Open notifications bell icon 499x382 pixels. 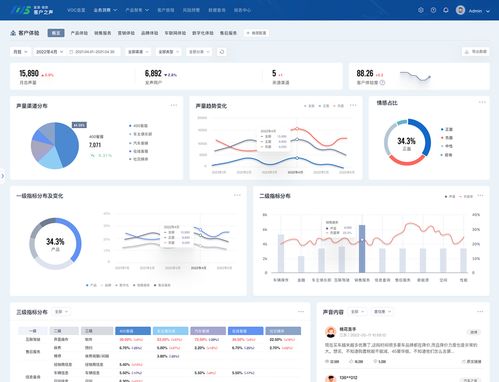(446, 10)
